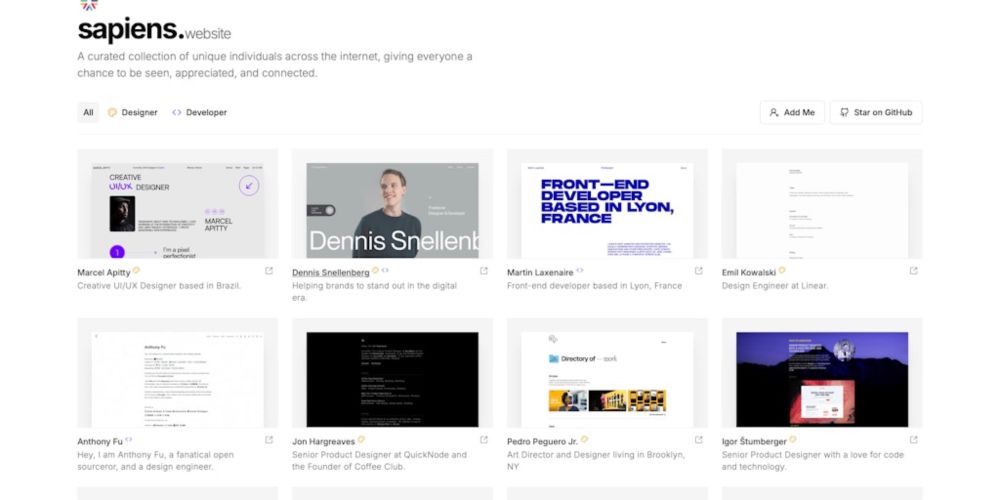Click the Marcel Apitty name link
This screenshot has width=1000, height=500.
103,272
